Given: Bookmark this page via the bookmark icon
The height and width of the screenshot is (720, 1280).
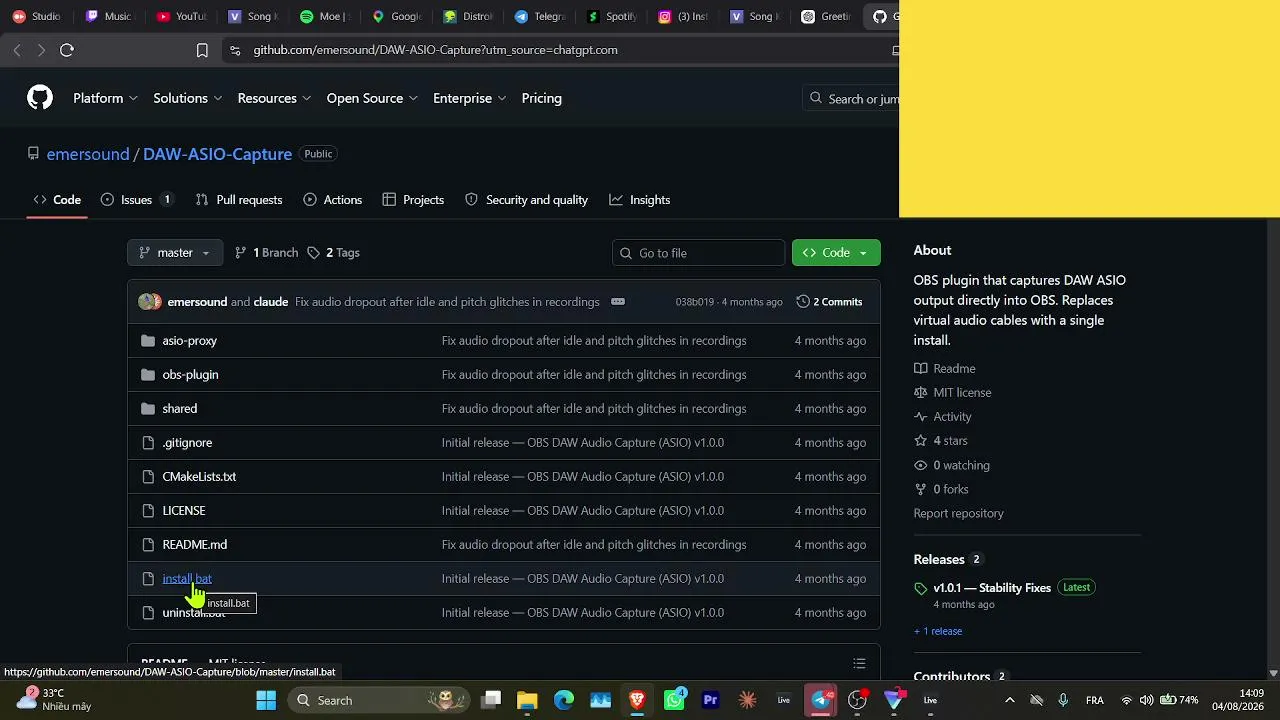Looking at the screenshot, I should [x=202, y=50].
